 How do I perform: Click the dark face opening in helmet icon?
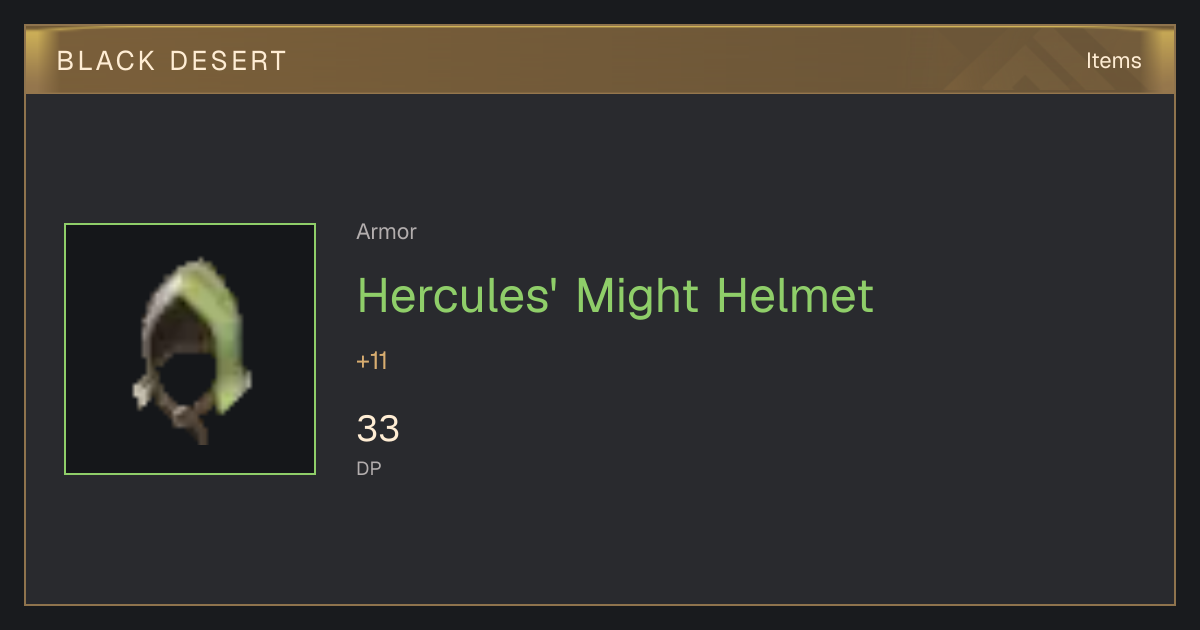pos(183,370)
